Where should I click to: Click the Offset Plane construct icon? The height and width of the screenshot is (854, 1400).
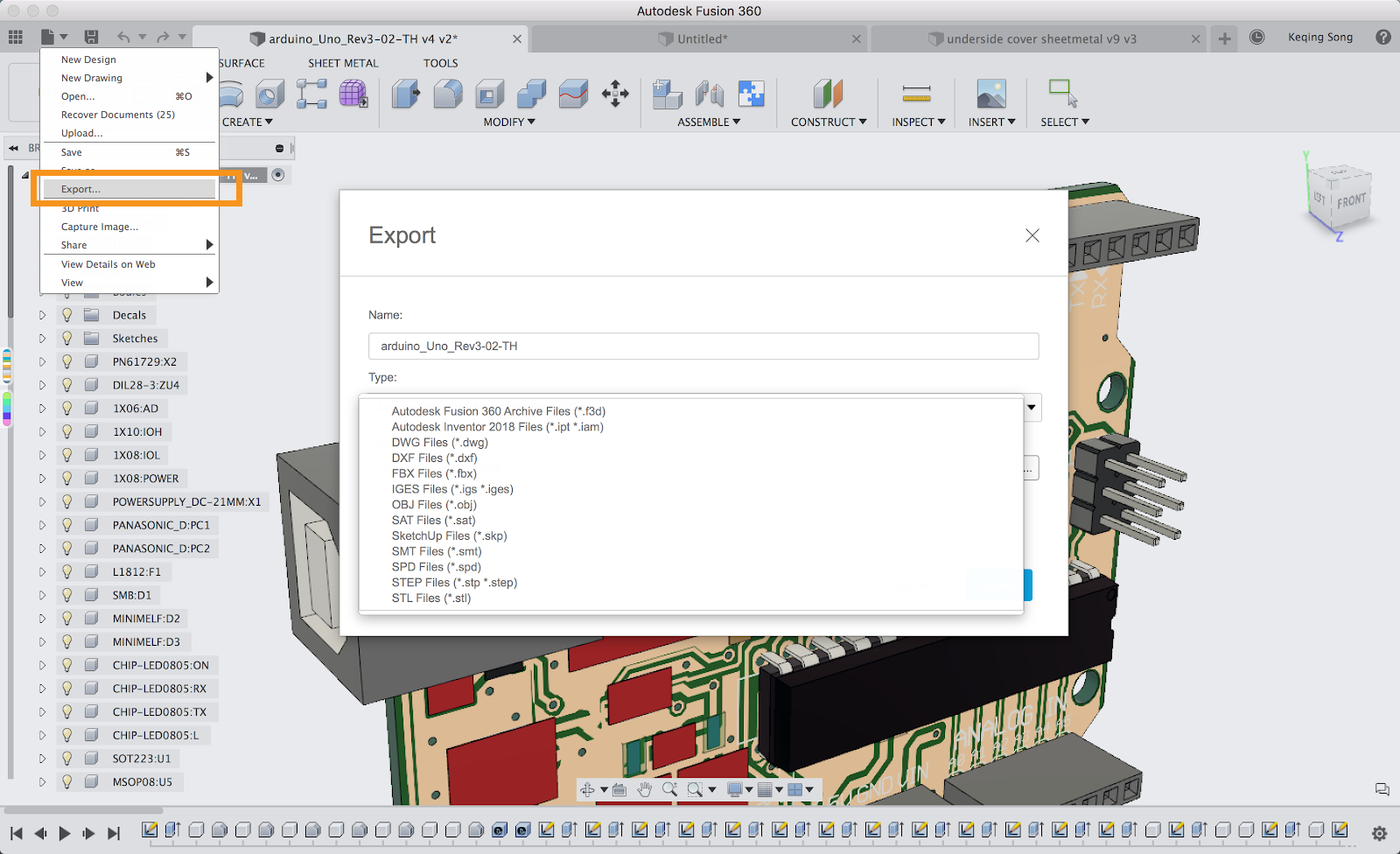tap(827, 94)
